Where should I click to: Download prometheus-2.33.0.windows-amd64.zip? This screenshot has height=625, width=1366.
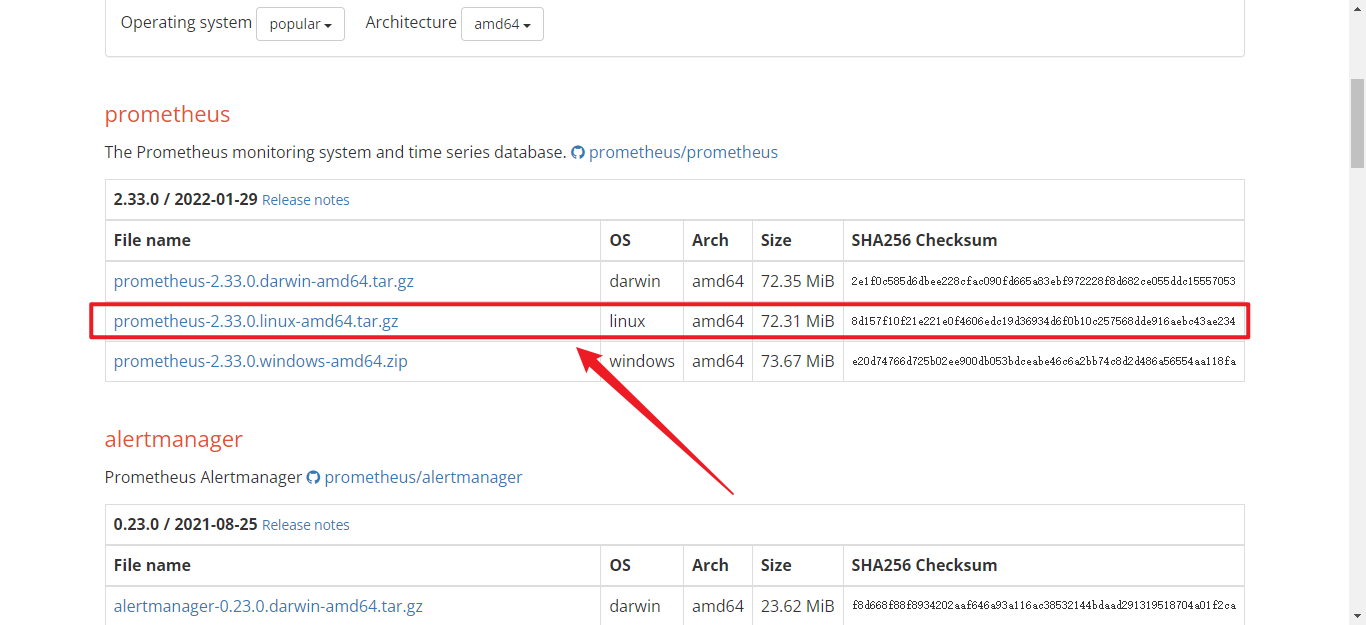[x=261, y=361]
